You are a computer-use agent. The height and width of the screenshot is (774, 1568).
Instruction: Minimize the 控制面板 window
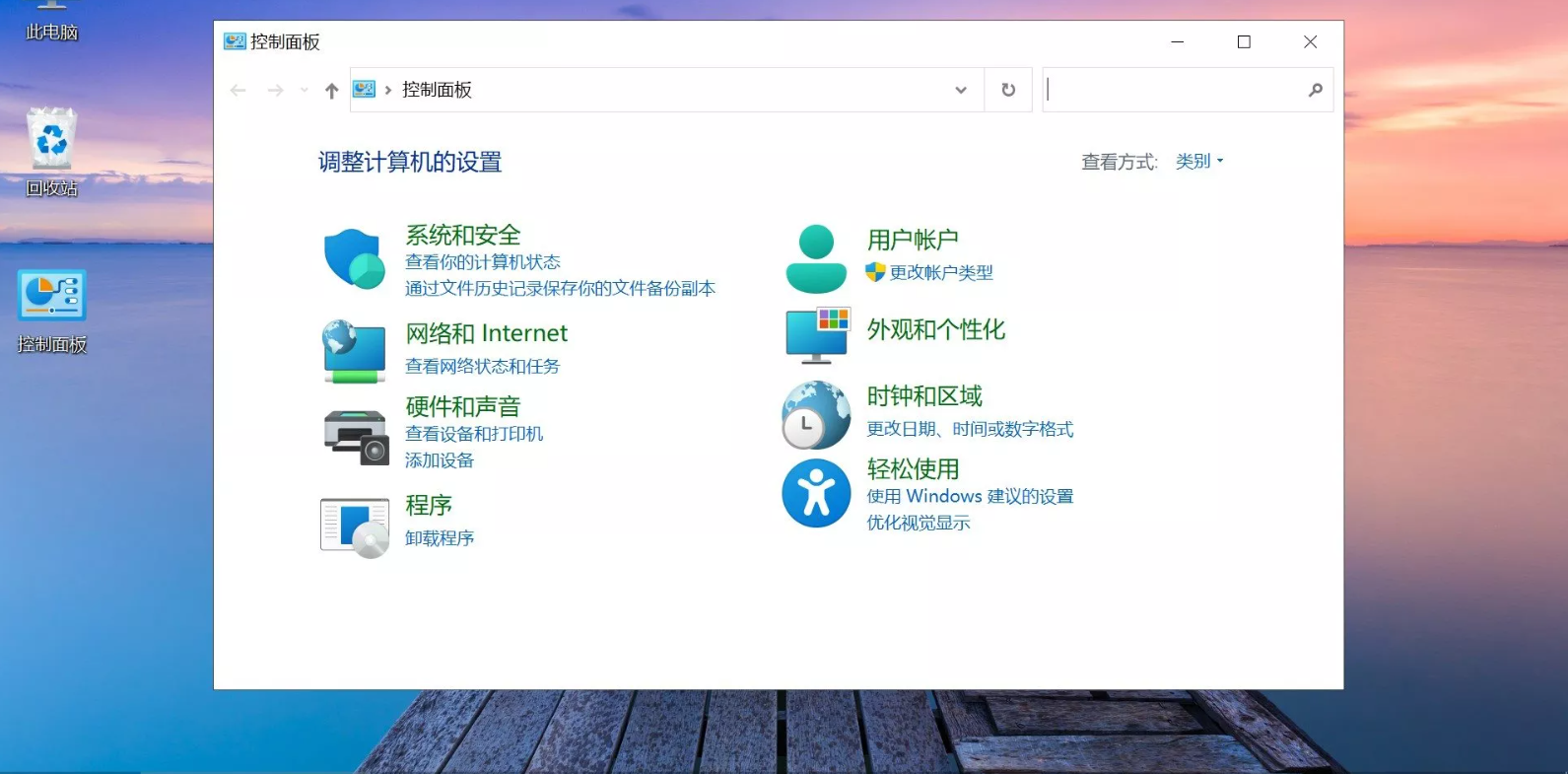pyautogui.click(x=1178, y=41)
